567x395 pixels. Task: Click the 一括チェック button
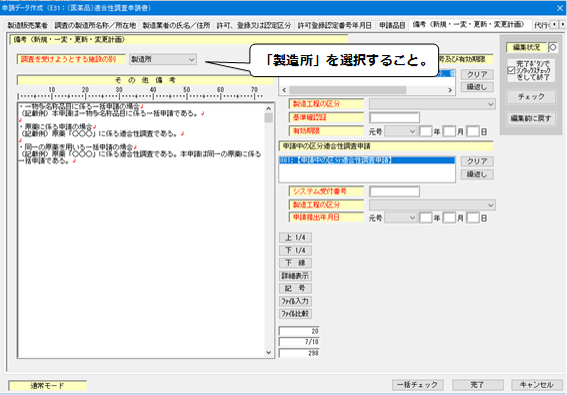click(417, 385)
